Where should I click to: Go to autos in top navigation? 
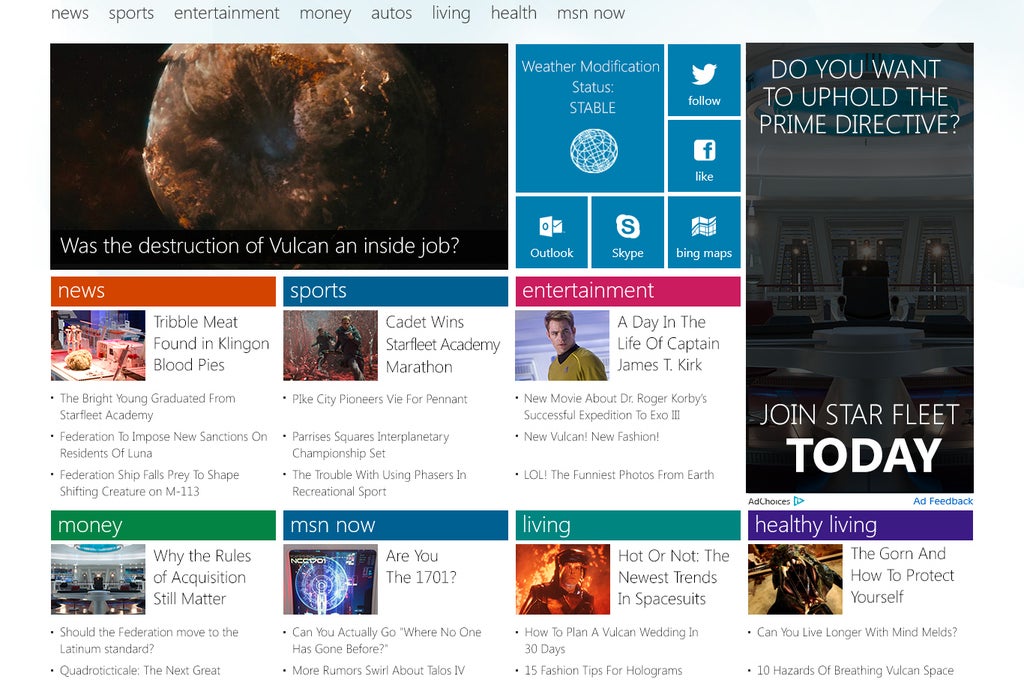tap(391, 13)
